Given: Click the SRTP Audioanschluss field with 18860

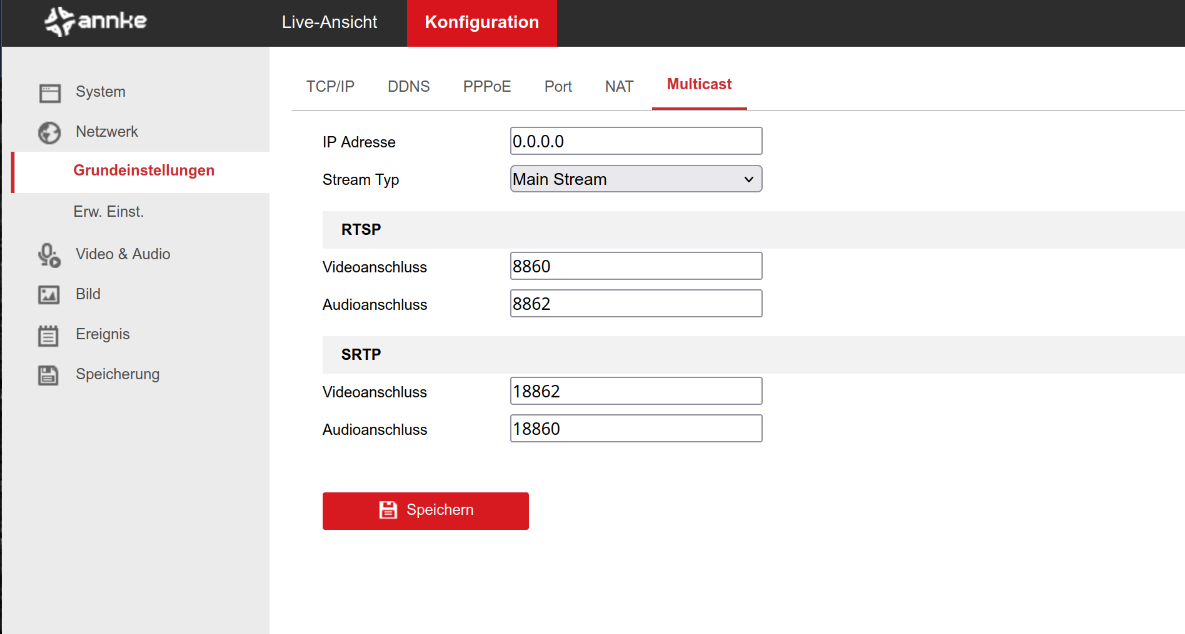Looking at the screenshot, I should tap(635, 429).
